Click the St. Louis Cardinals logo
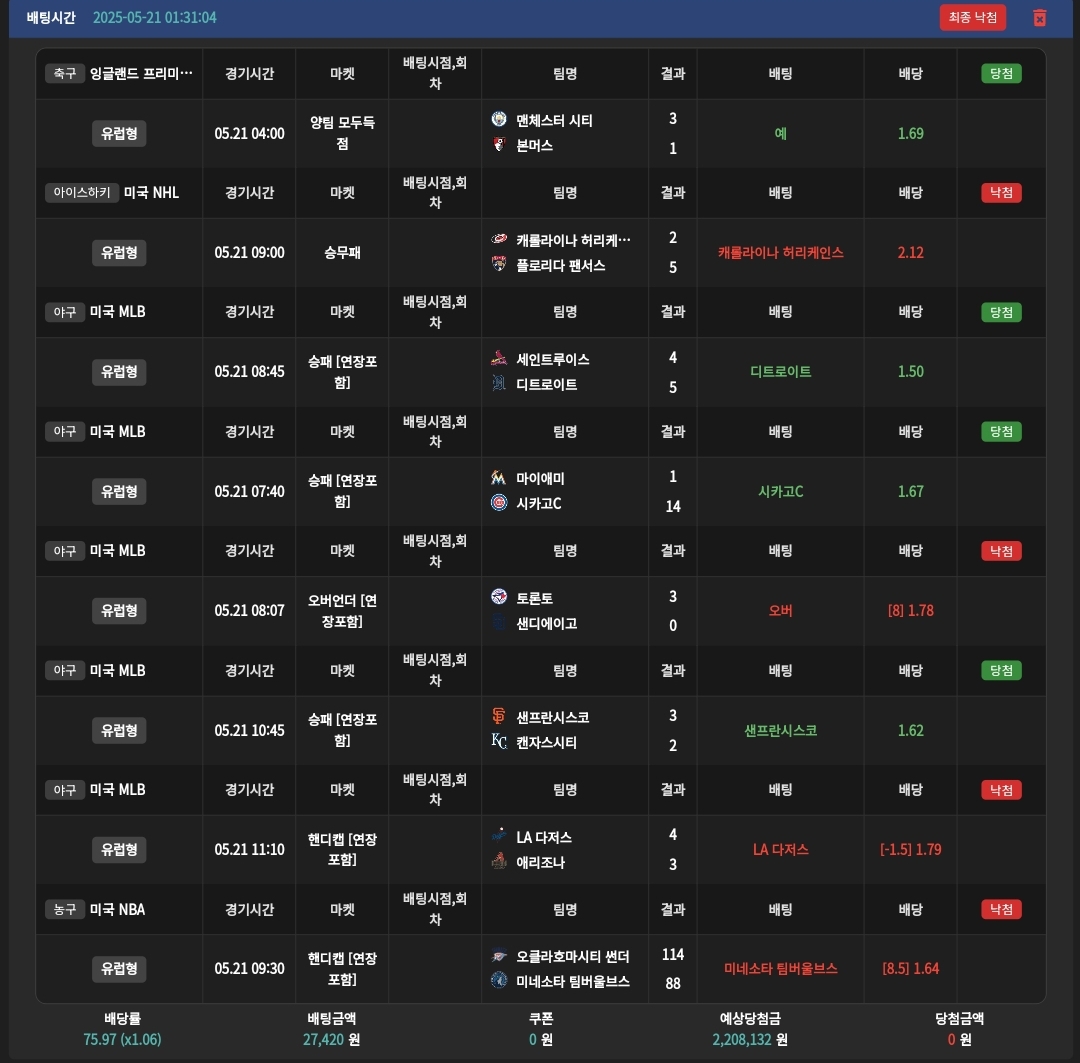Image resolution: width=1080 pixels, height=1063 pixels. 499,359
